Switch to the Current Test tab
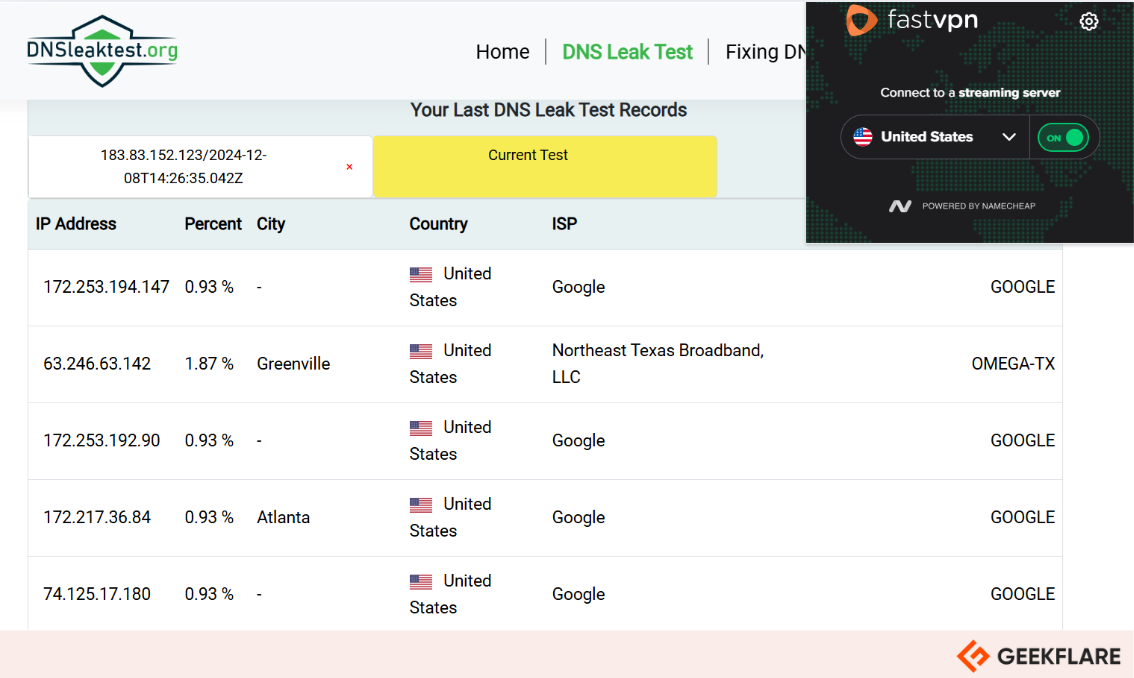 [528, 155]
